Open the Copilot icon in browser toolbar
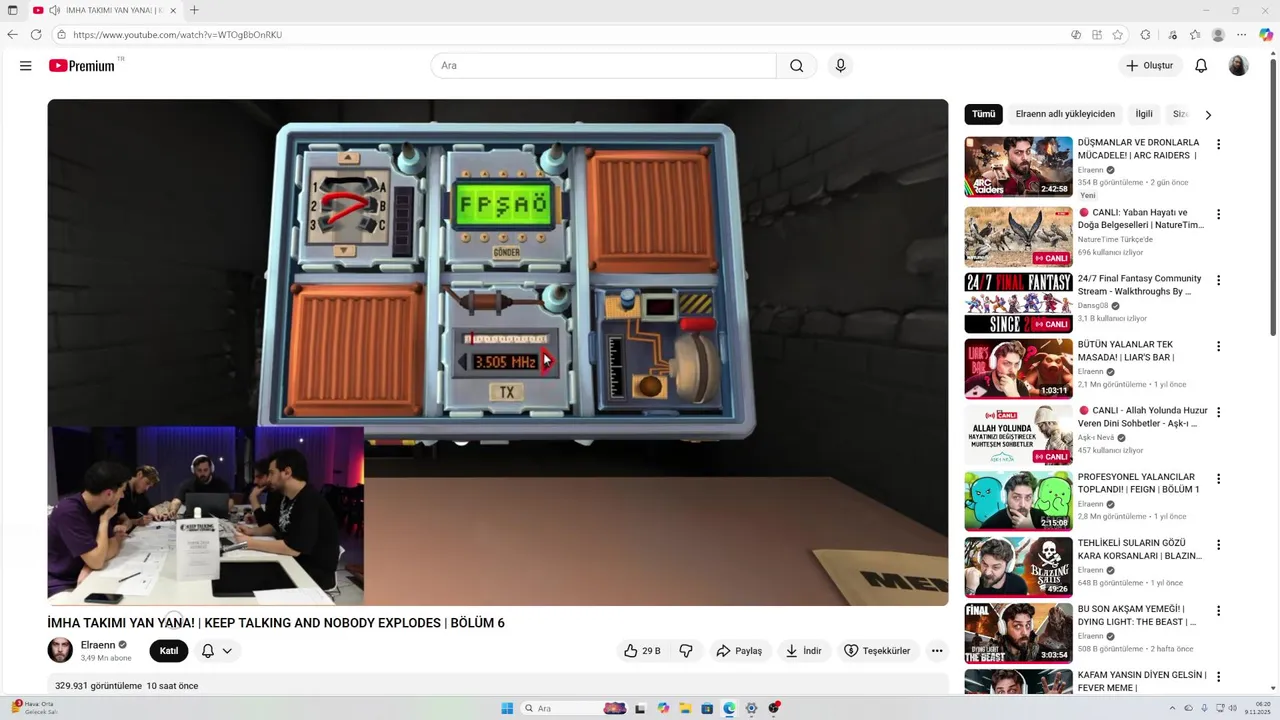The height and width of the screenshot is (720, 1280). pos(1266,34)
